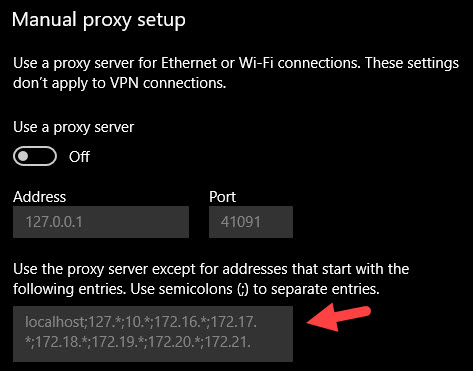The image size is (473, 371).
Task: Click the red arrow annotation
Action: tap(338, 318)
